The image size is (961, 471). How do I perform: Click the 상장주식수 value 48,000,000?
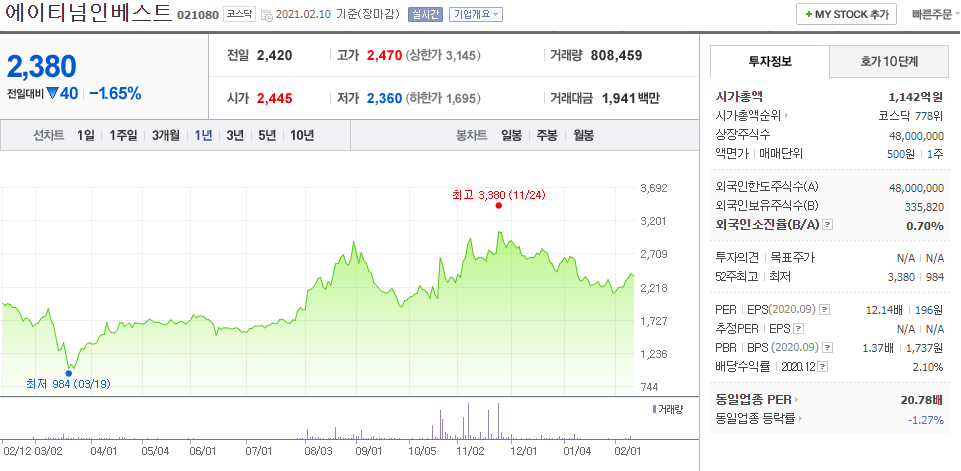[916, 135]
